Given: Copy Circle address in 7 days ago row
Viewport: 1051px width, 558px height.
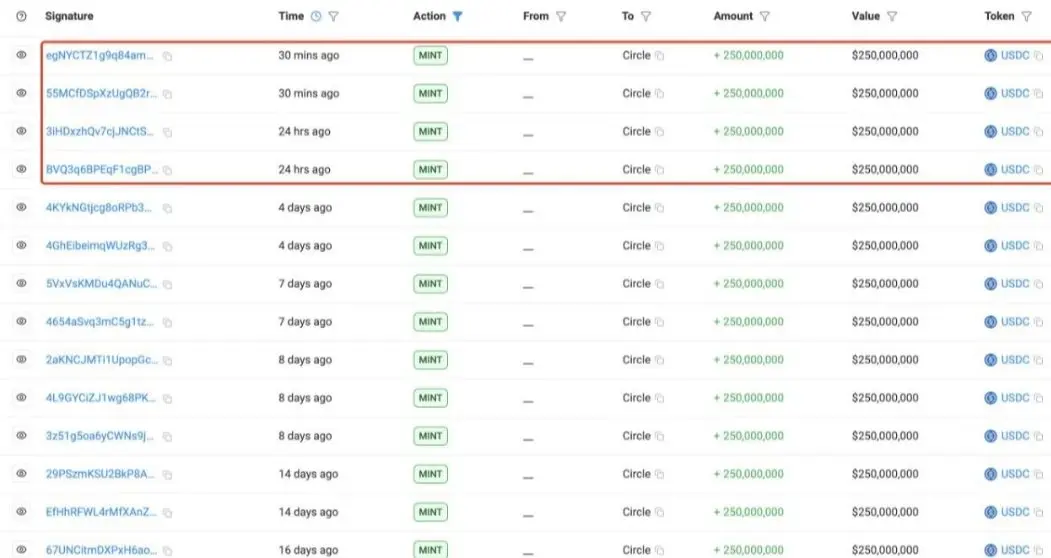Looking at the screenshot, I should [660, 284].
